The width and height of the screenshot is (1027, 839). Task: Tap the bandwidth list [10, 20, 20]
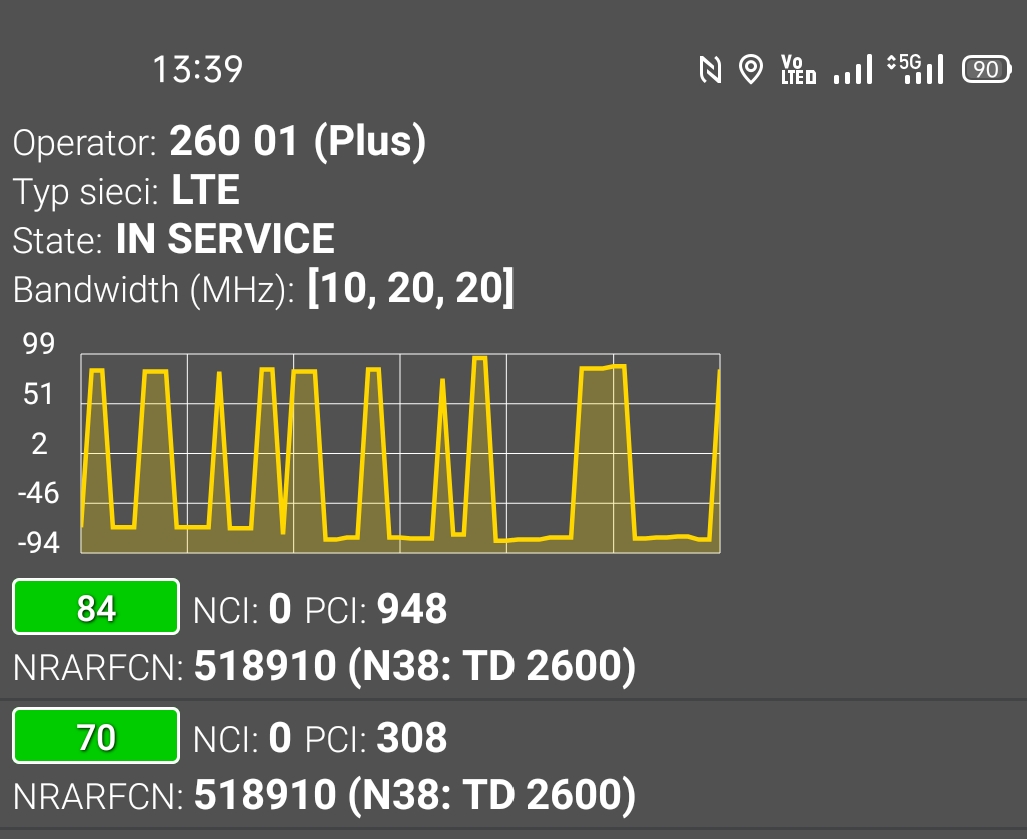pos(410,290)
